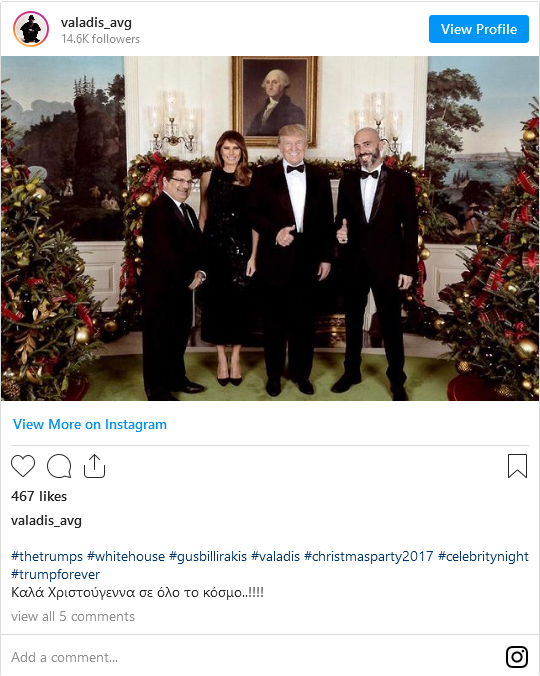This screenshot has height=676, width=540.
Task: Open valadis_avg username above the caption
Action: pyautogui.click(x=46, y=521)
